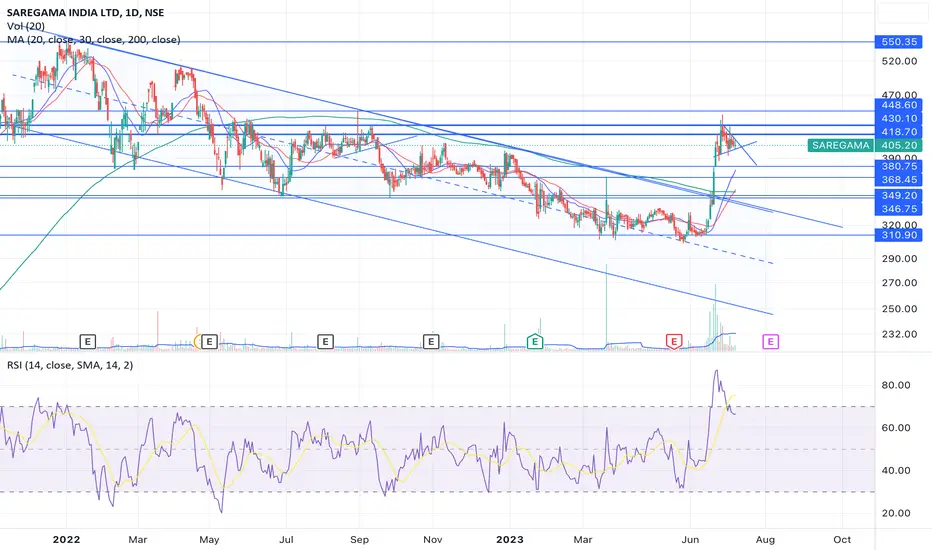This screenshot has width=932, height=550.
Task: Click the SAREGAMA price tag label
Action: 840,145
